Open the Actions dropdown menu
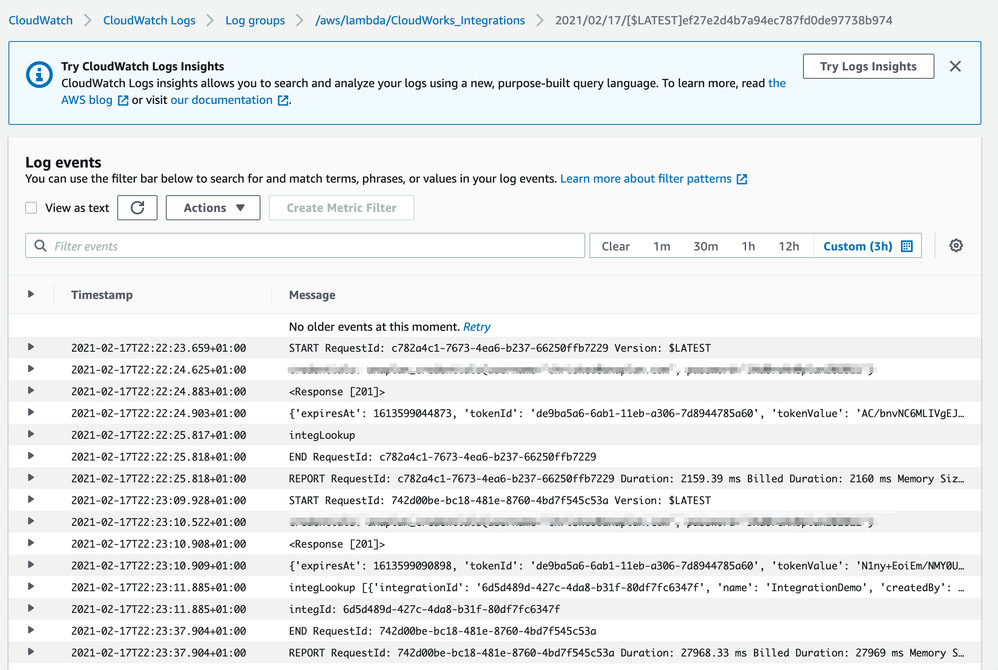This screenshot has width=998, height=670. click(x=213, y=208)
